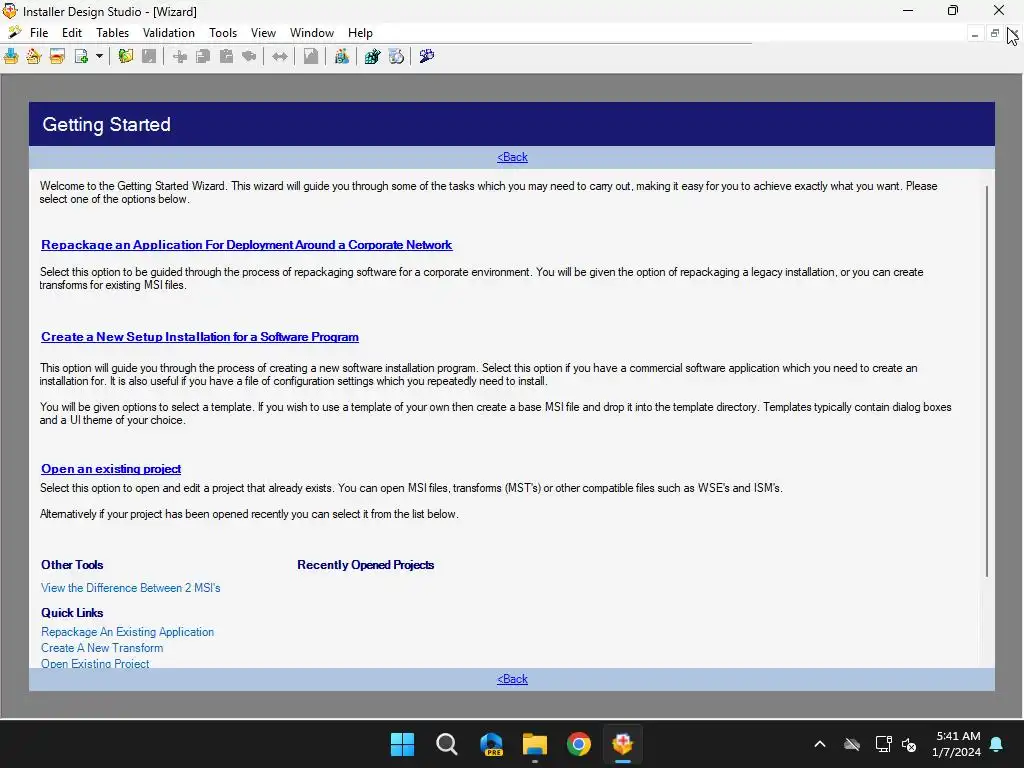Viewport: 1024px width, 768px height.
Task: Open the dropdown arrow beside the new document icon
Action: pos(99,57)
